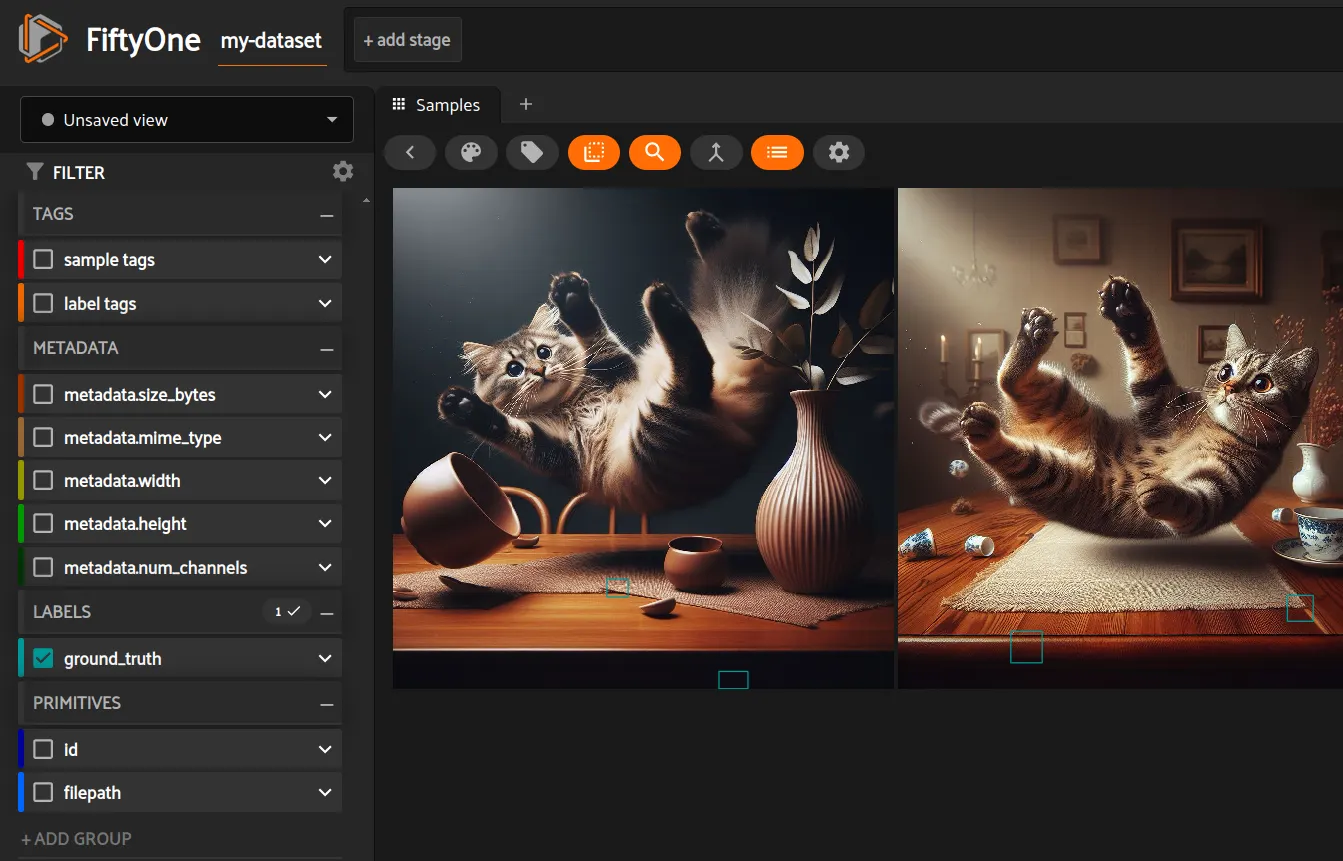The height and width of the screenshot is (861, 1343).
Task: Open the field visibility list icon
Action: [777, 152]
